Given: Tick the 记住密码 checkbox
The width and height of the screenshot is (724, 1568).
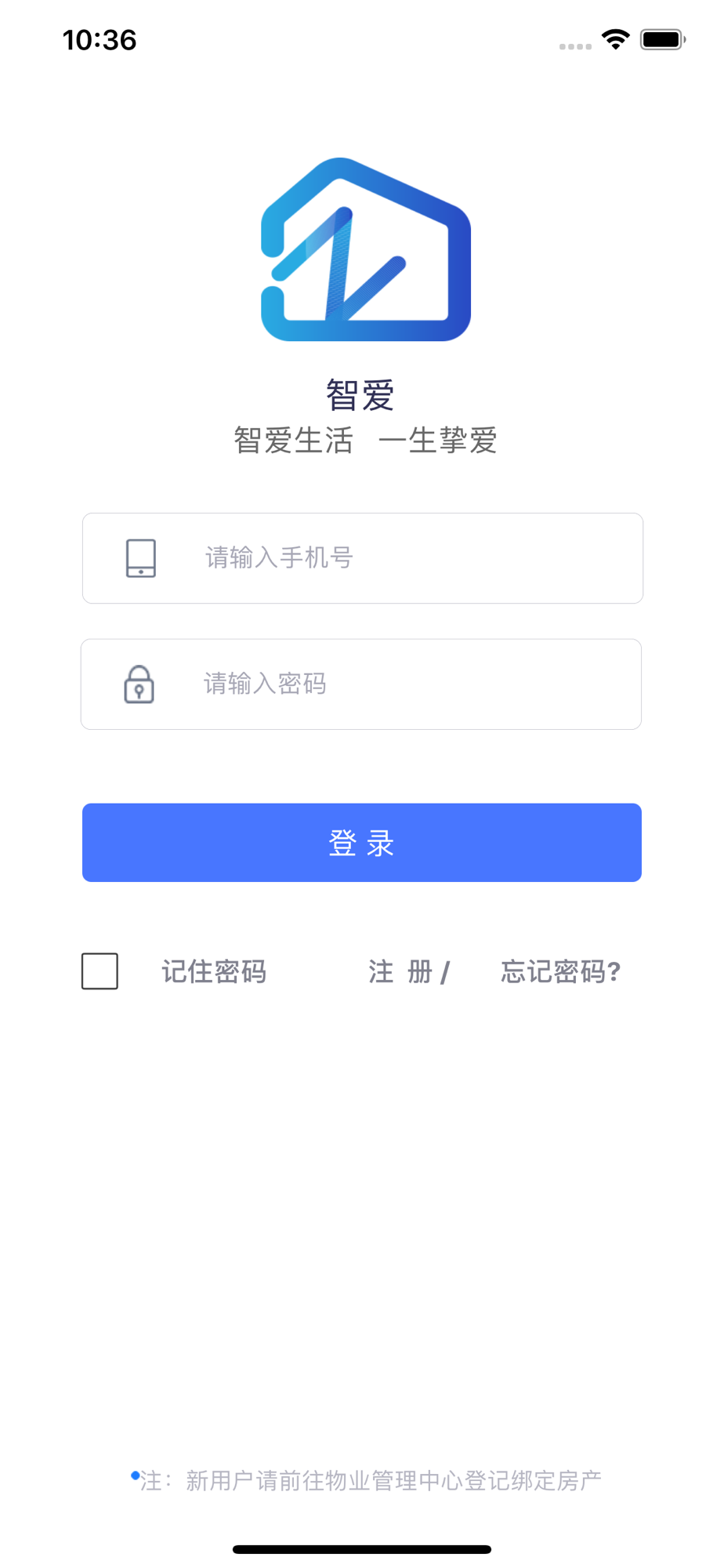Looking at the screenshot, I should point(100,971).
